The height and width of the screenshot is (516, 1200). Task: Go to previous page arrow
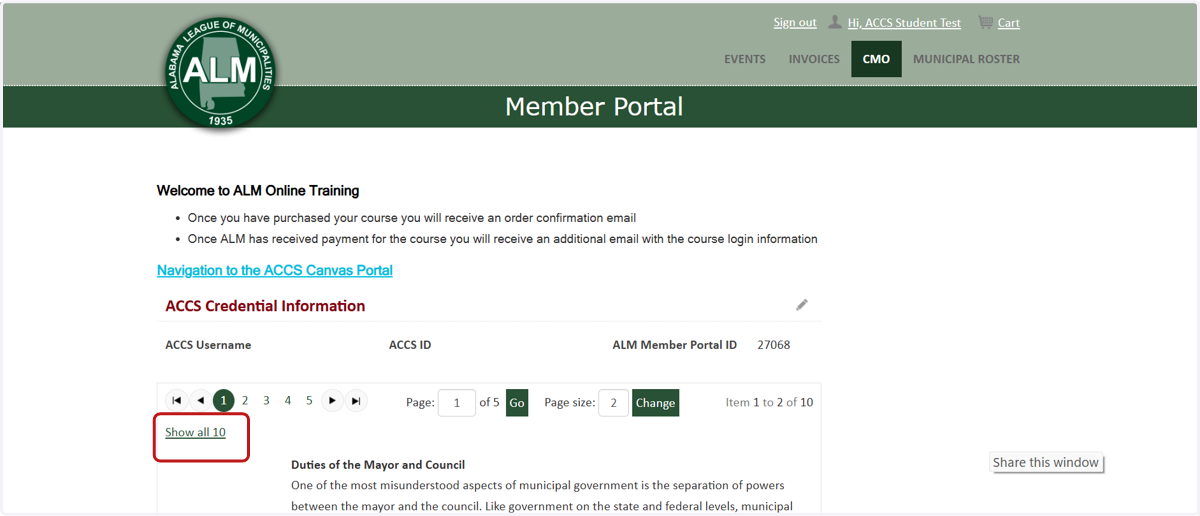(x=200, y=401)
